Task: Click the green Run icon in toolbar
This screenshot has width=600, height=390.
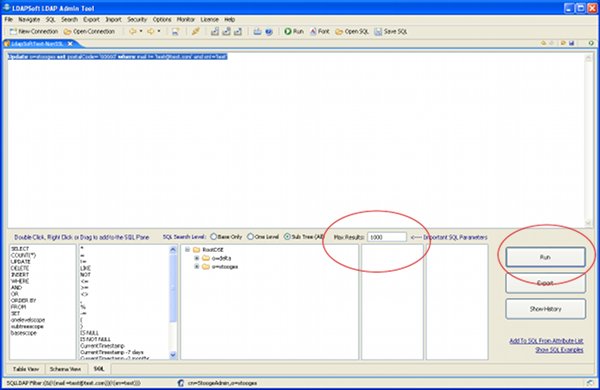Action: (x=288, y=31)
